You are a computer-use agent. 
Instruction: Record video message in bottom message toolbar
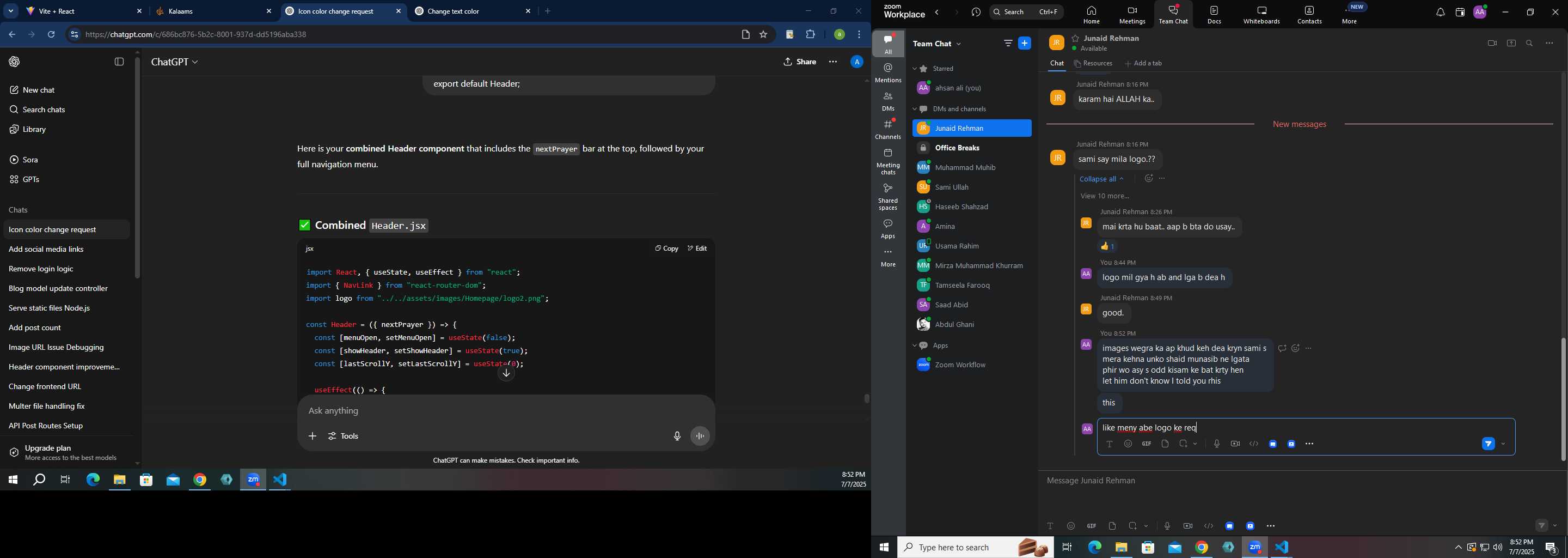click(x=1187, y=526)
